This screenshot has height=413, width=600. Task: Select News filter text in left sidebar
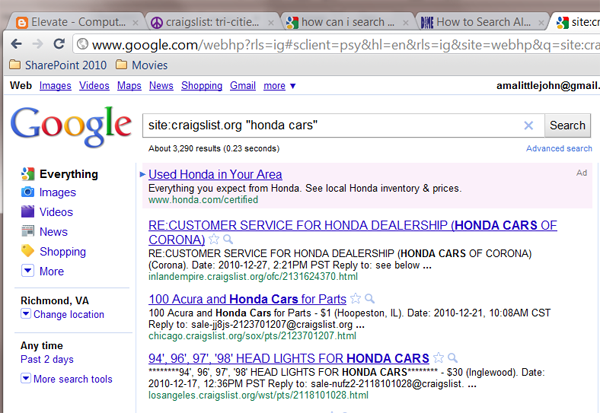pyautogui.click(x=53, y=232)
